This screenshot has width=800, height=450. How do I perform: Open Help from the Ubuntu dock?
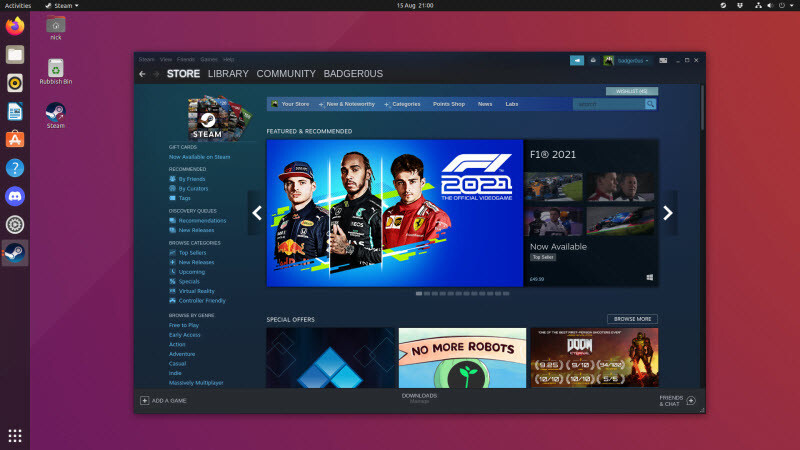point(15,168)
